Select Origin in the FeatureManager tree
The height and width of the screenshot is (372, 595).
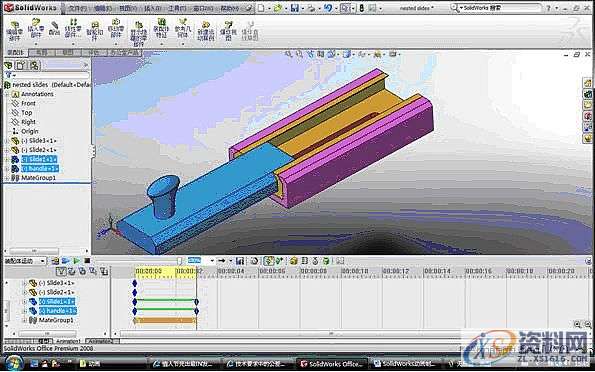pos(30,131)
